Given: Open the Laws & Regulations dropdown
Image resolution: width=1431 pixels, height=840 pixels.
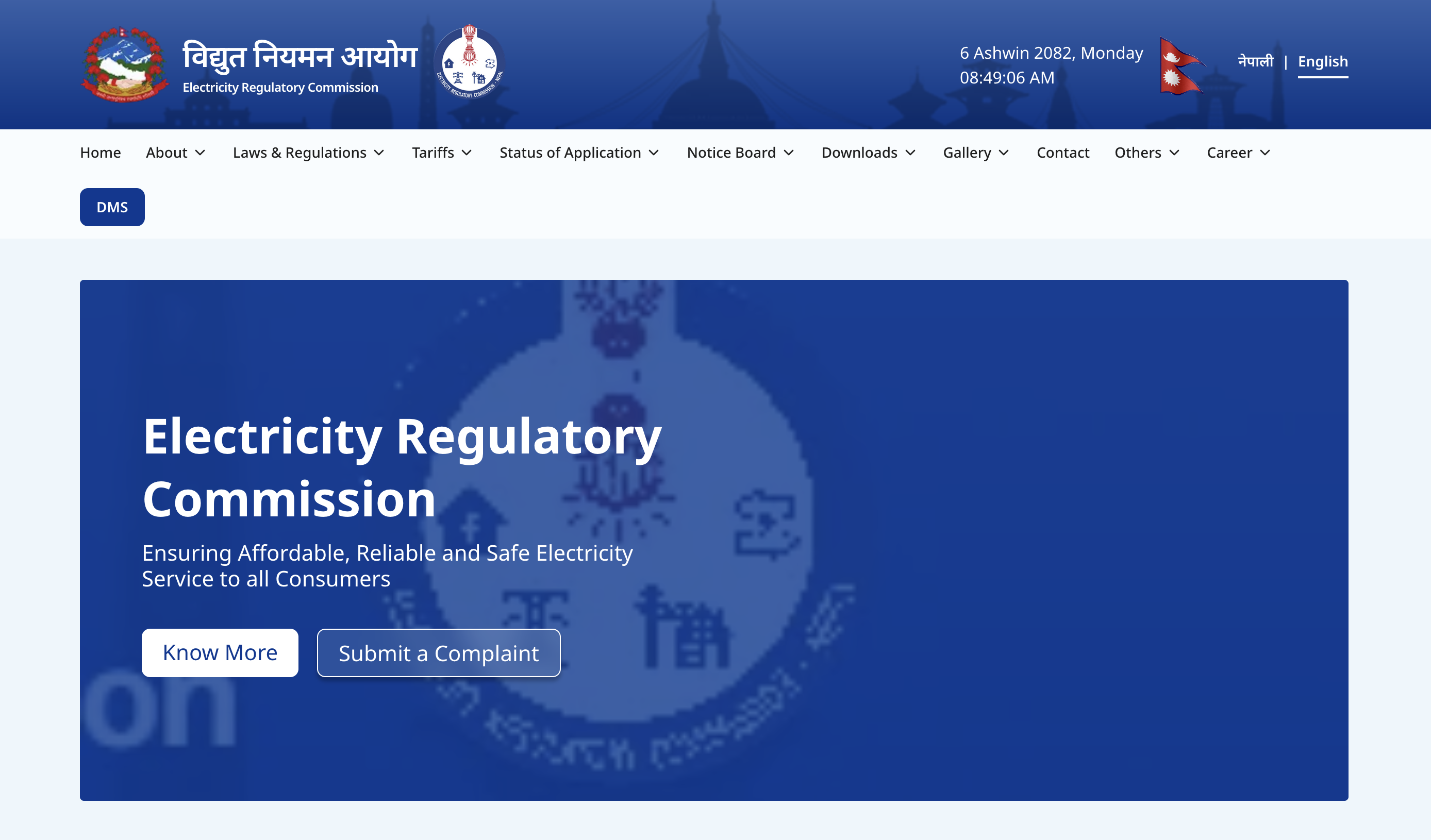Looking at the screenshot, I should tap(308, 153).
